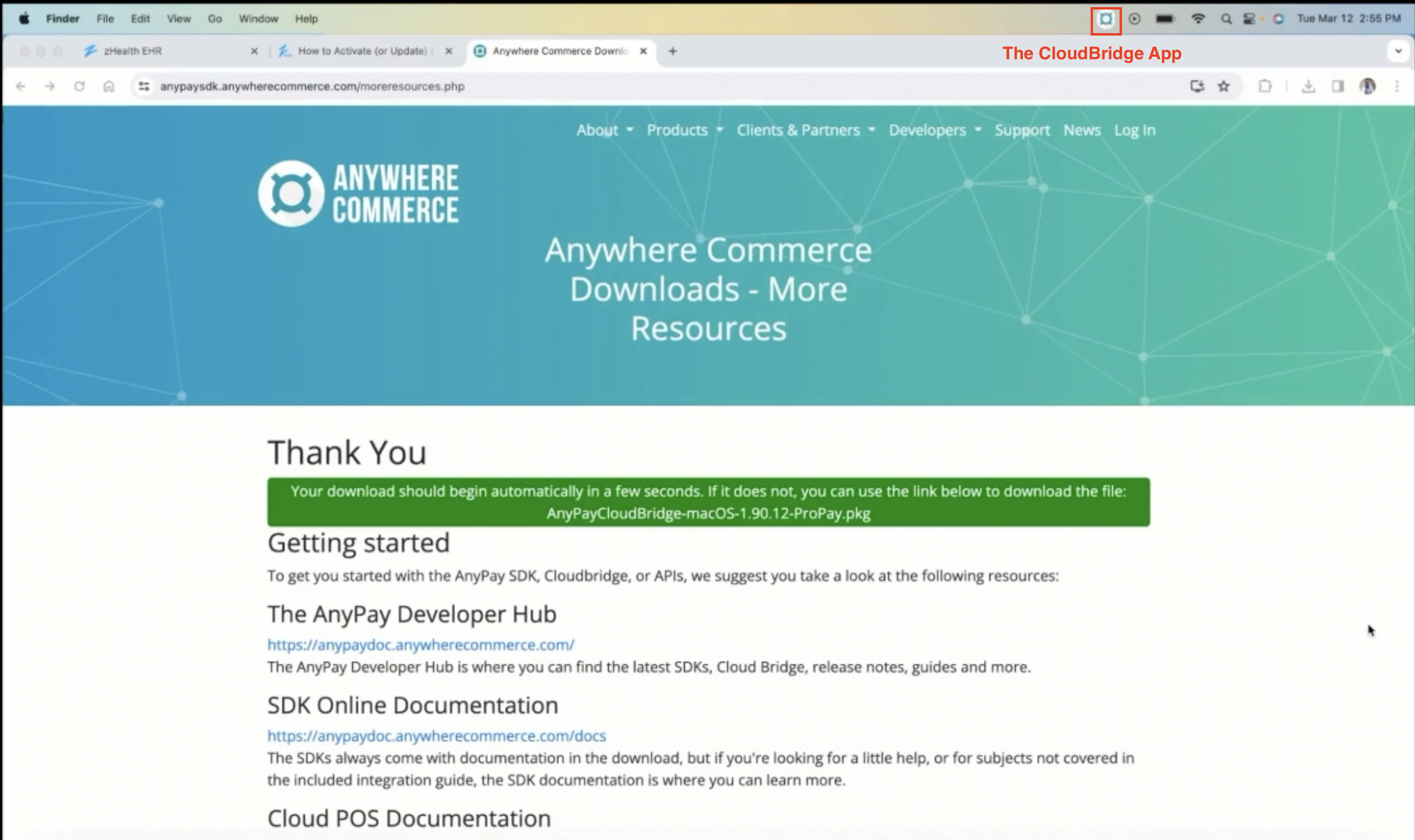Open the Support page link
The height and width of the screenshot is (840, 1415).
[x=1022, y=130]
